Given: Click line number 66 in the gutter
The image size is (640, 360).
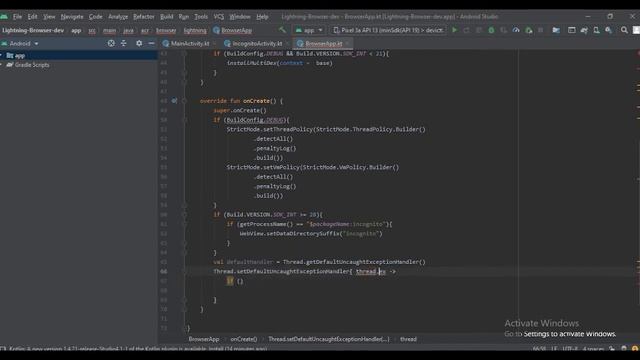Looking at the screenshot, I should [164, 271].
